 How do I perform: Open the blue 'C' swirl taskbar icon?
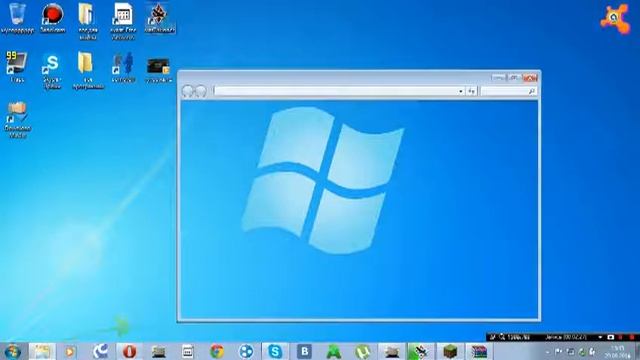[x=100, y=351]
